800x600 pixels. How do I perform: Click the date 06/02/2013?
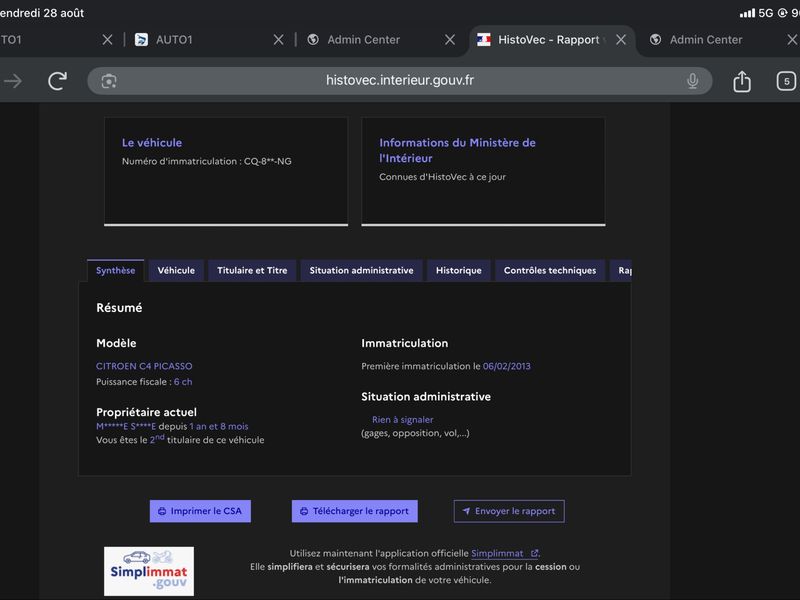point(507,366)
